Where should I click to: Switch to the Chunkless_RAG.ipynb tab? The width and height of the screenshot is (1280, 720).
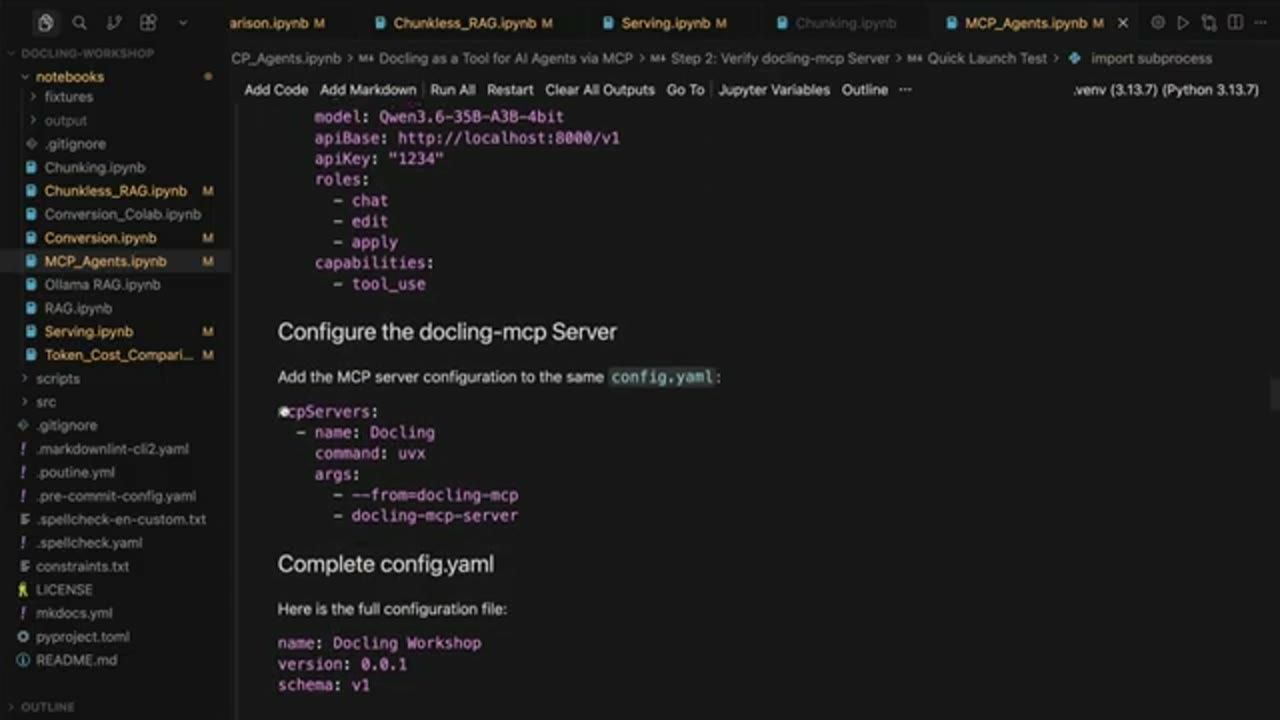463,22
